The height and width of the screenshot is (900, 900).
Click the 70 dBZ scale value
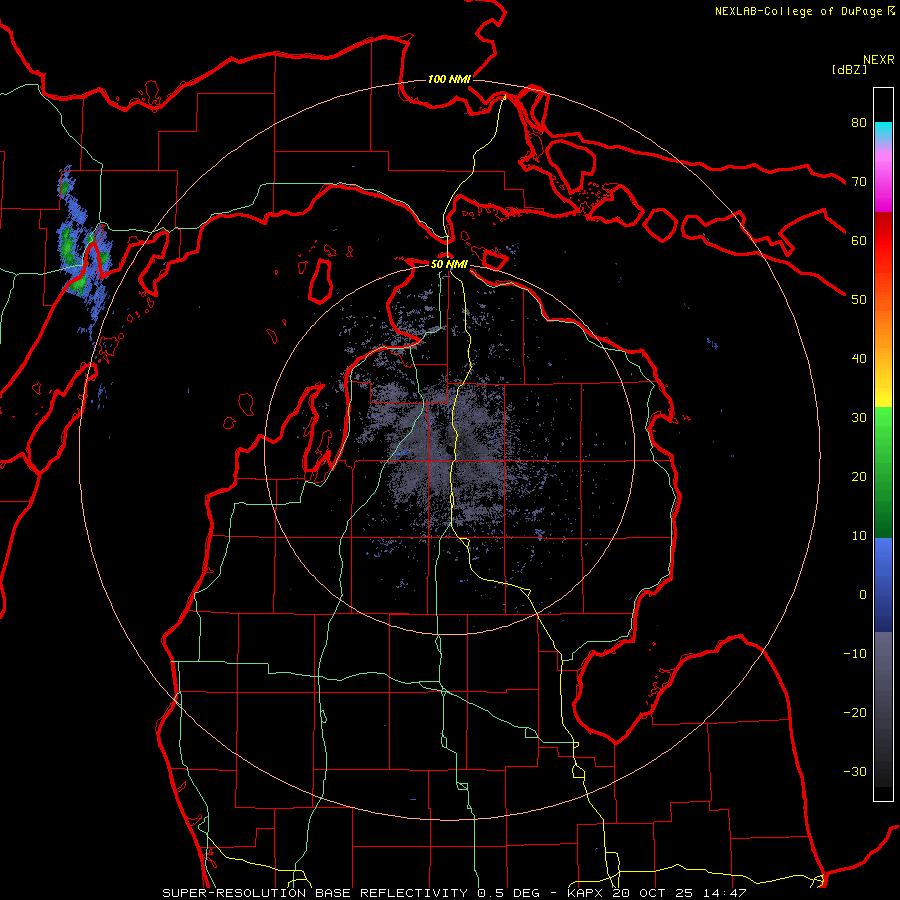coord(859,181)
